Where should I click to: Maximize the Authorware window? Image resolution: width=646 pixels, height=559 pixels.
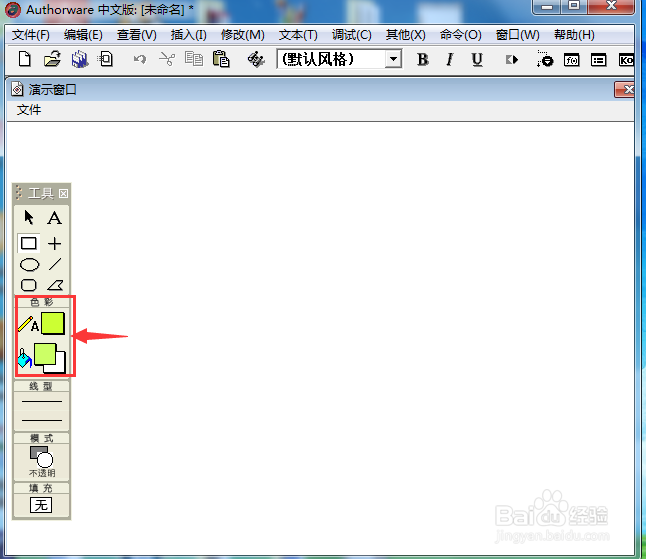[x=574, y=6]
